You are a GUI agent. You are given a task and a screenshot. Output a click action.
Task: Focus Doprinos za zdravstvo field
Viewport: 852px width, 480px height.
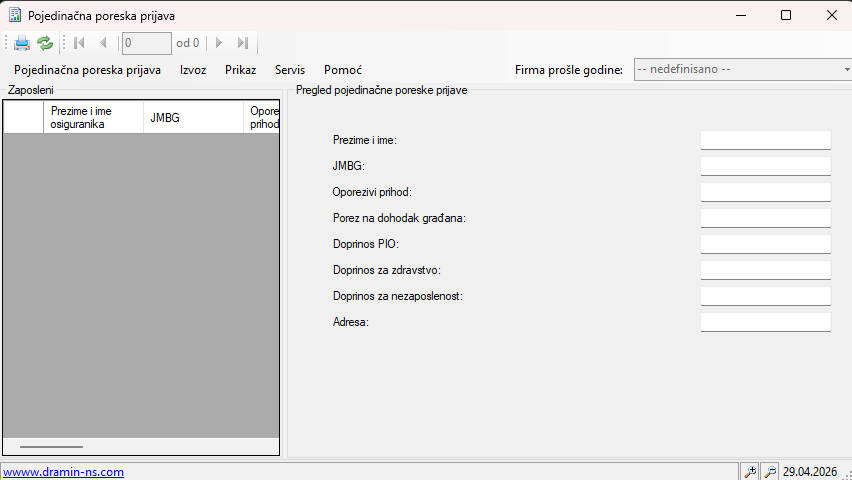[x=766, y=270]
